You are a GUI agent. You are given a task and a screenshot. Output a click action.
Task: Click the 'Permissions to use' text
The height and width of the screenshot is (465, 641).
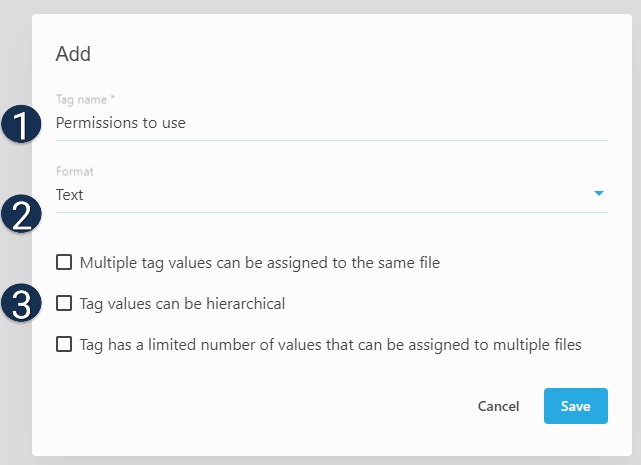point(121,123)
